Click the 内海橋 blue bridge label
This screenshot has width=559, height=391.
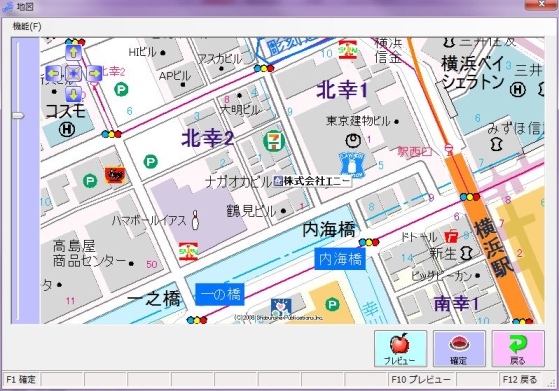click(340, 259)
